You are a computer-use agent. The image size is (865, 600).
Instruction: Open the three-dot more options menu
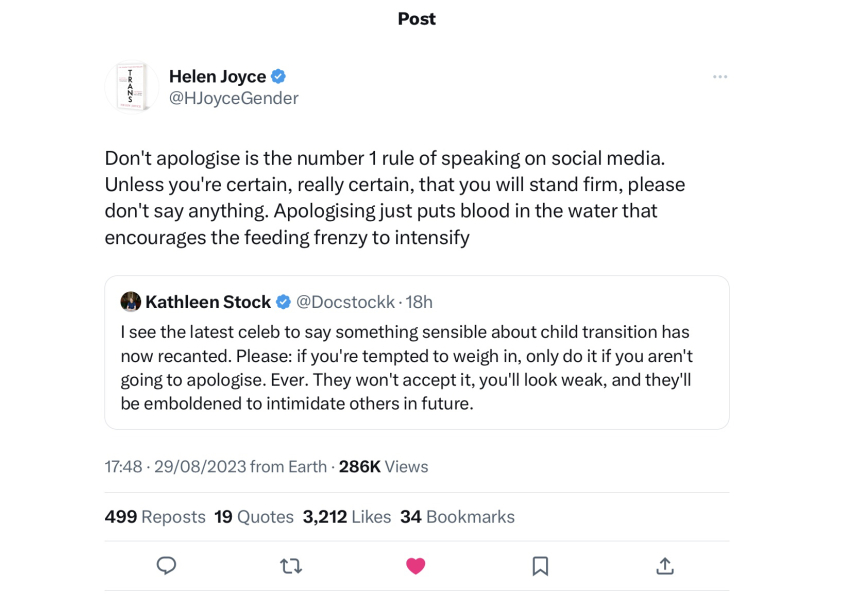720,77
